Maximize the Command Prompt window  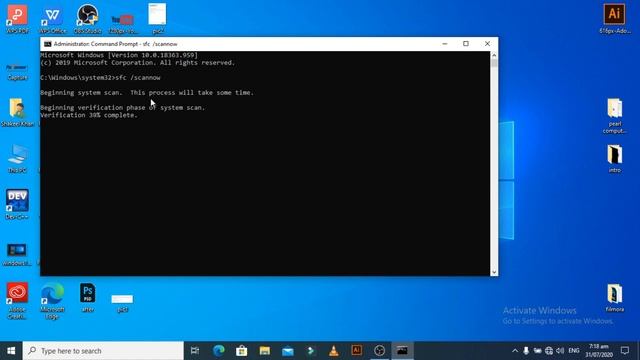[x=466, y=44]
